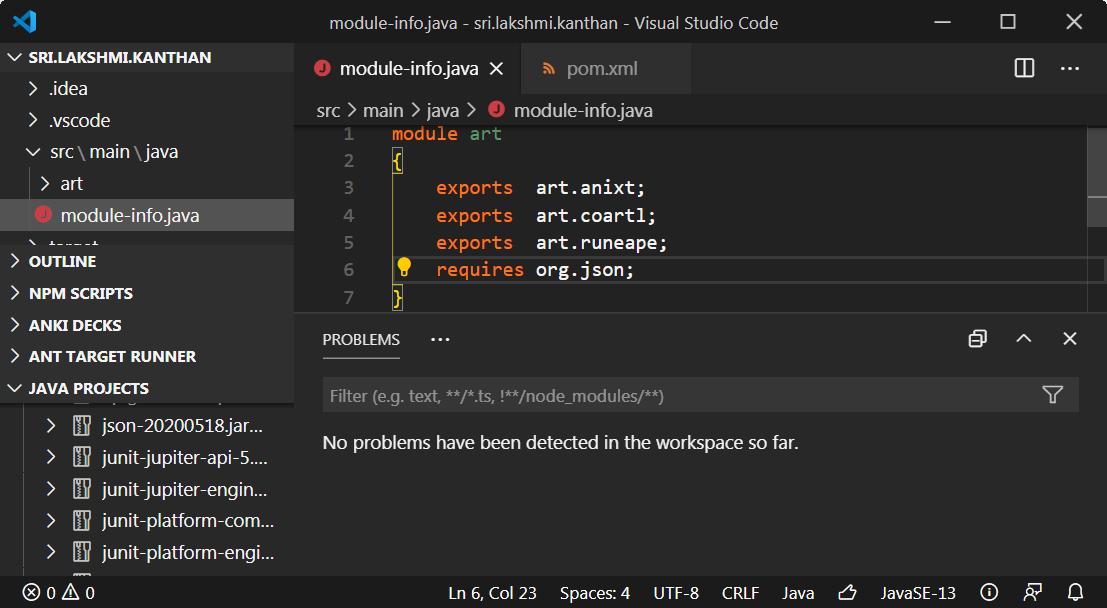Click main in the breadcrumb path
The width and height of the screenshot is (1107, 608).
click(x=383, y=111)
